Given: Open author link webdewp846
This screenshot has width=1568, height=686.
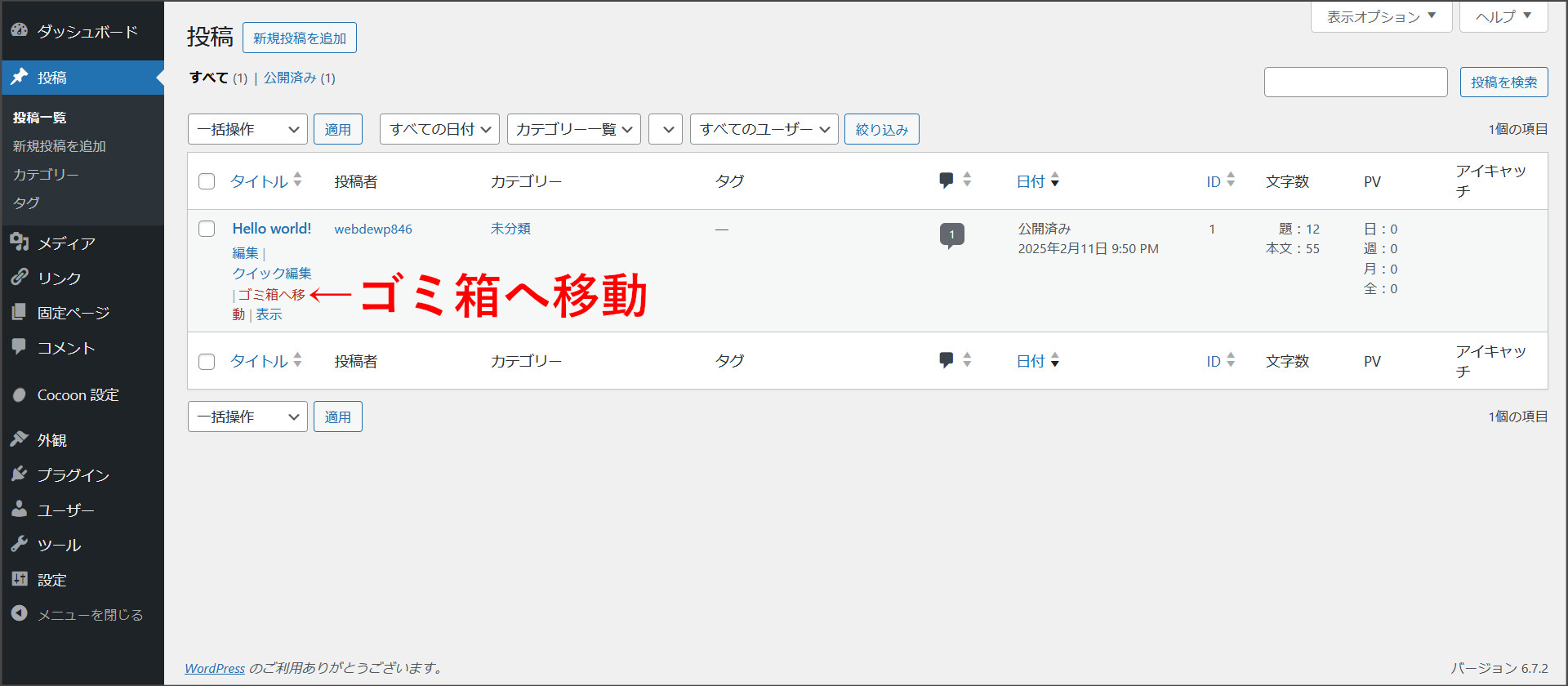Looking at the screenshot, I should pos(373,229).
